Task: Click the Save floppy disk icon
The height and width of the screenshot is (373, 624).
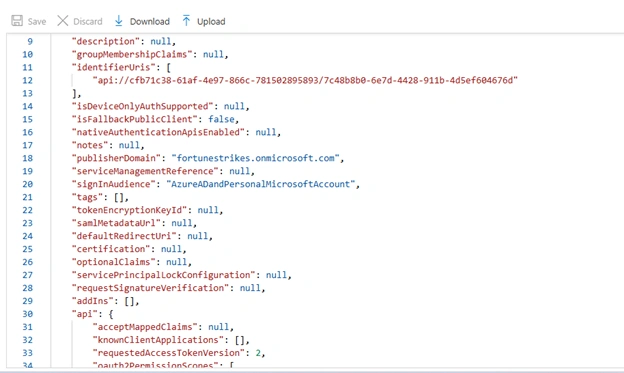Action: pyautogui.click(x=17, y=21)
